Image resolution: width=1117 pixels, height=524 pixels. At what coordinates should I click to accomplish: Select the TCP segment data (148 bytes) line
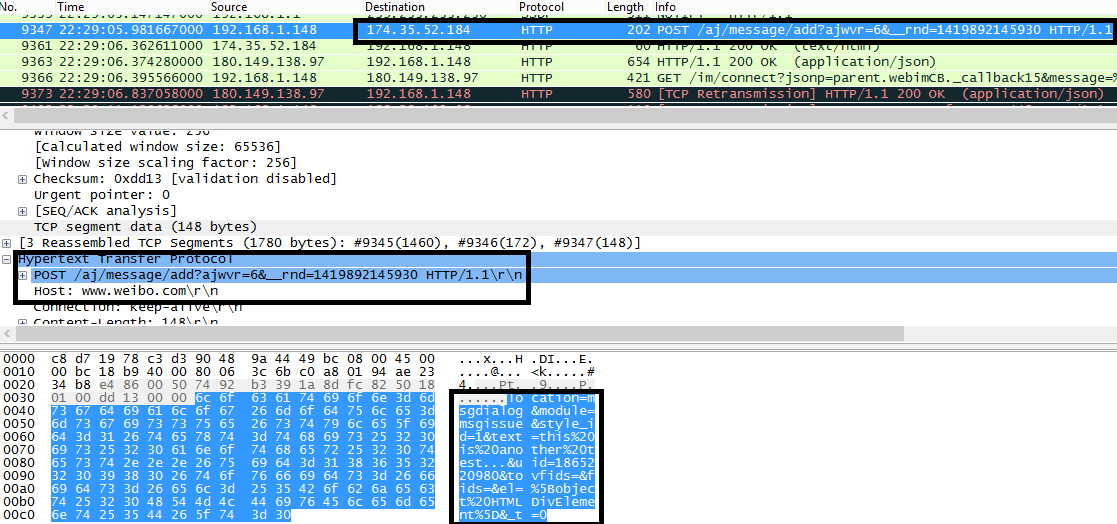145,227
